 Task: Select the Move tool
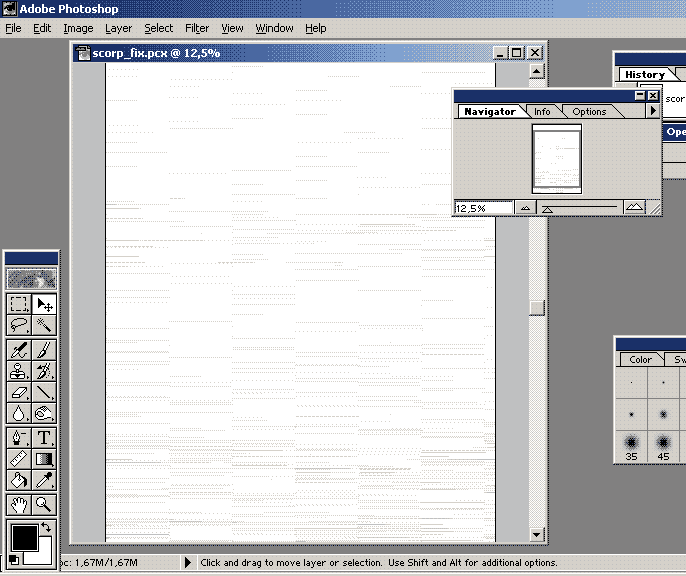click(45, 304)
